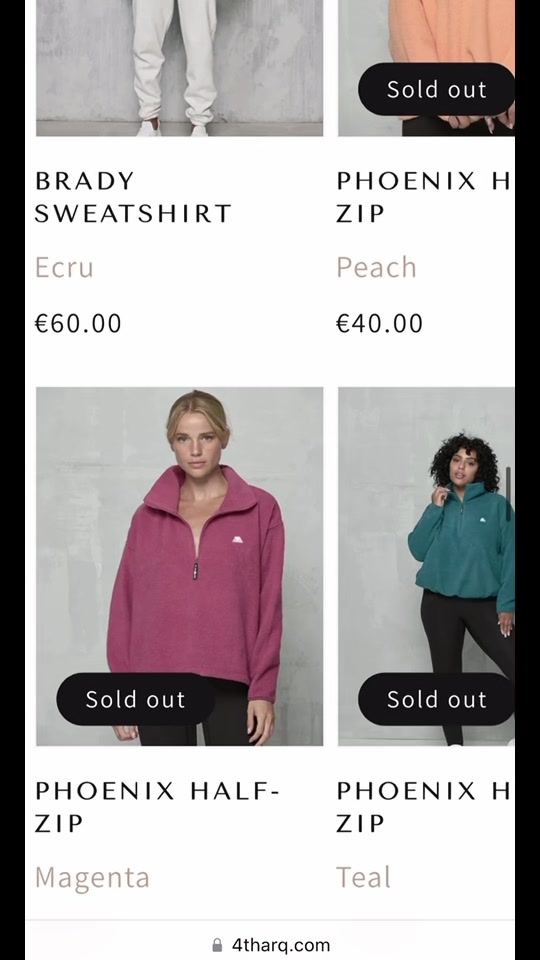540x960 pixels.
Task: Open the magenta half-zip product photo
Action: [179, 566]
